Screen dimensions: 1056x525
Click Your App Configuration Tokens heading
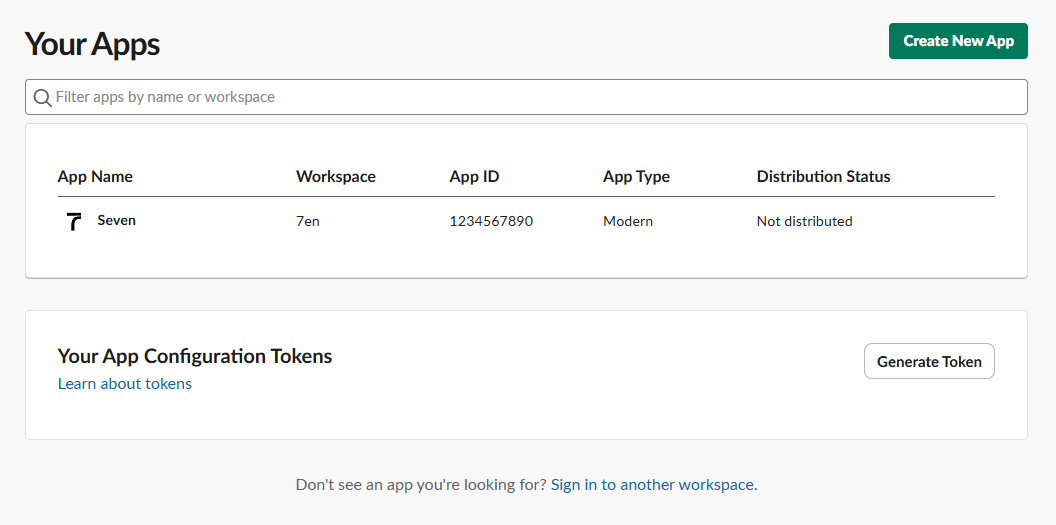[x=195, y=356]
